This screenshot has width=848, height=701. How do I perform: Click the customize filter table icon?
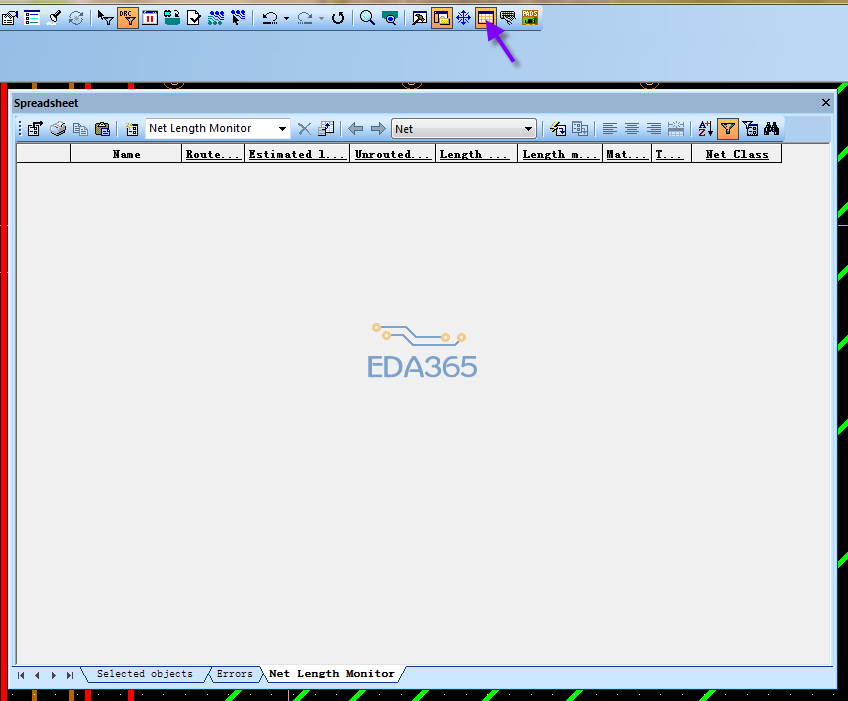pyautogui.click(x=750, y=129)
